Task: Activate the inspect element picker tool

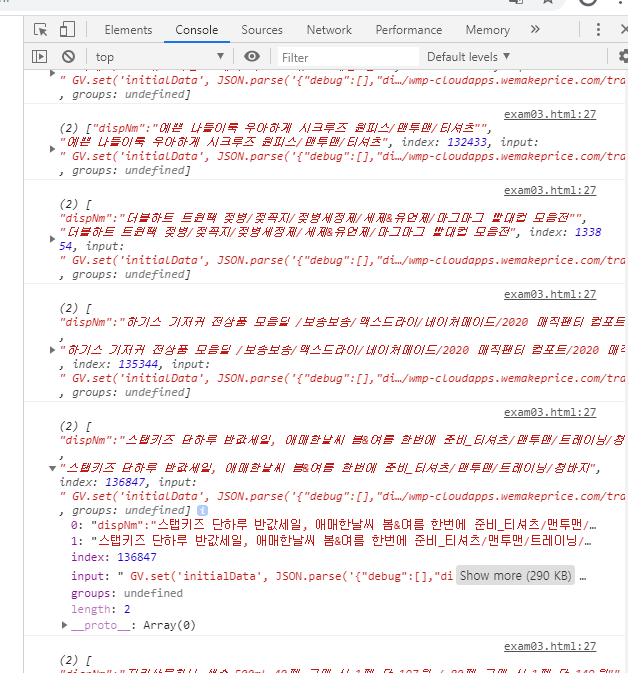Action: tap(41, 30)
